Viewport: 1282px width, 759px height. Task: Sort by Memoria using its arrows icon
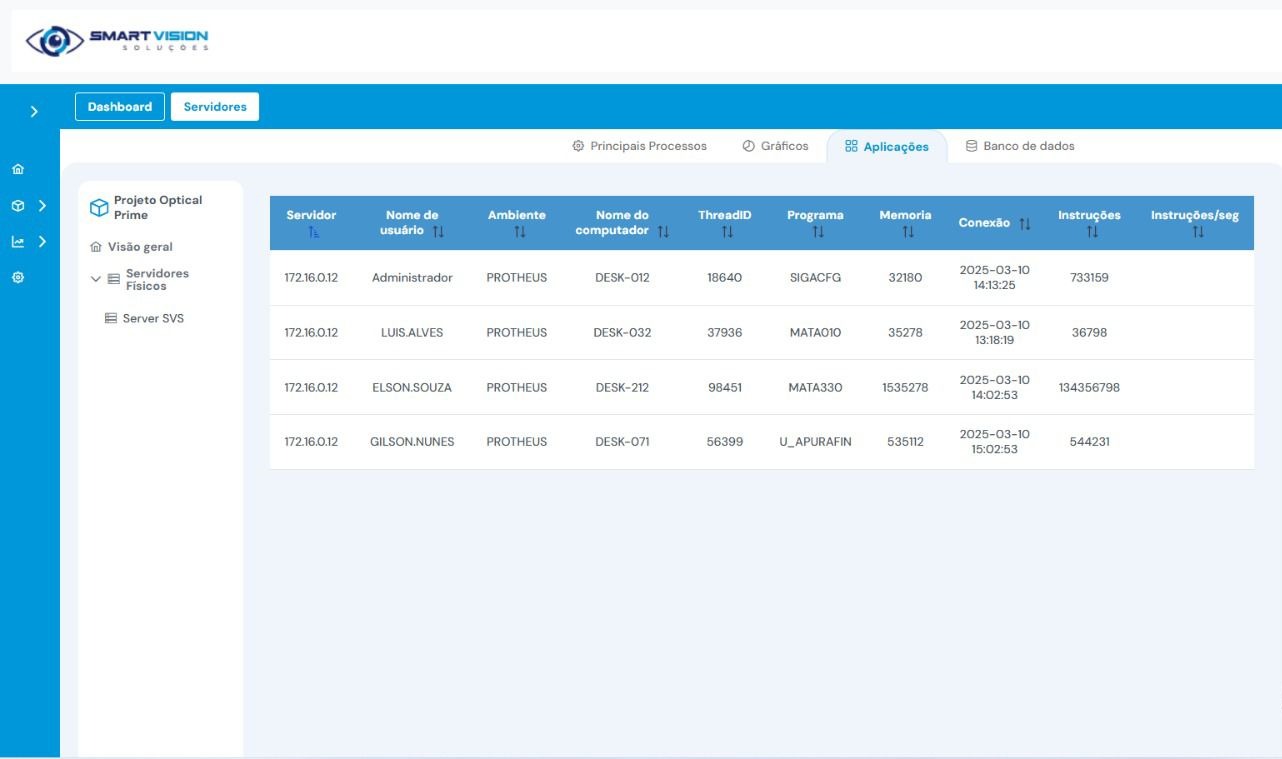[x=907, y=232]
